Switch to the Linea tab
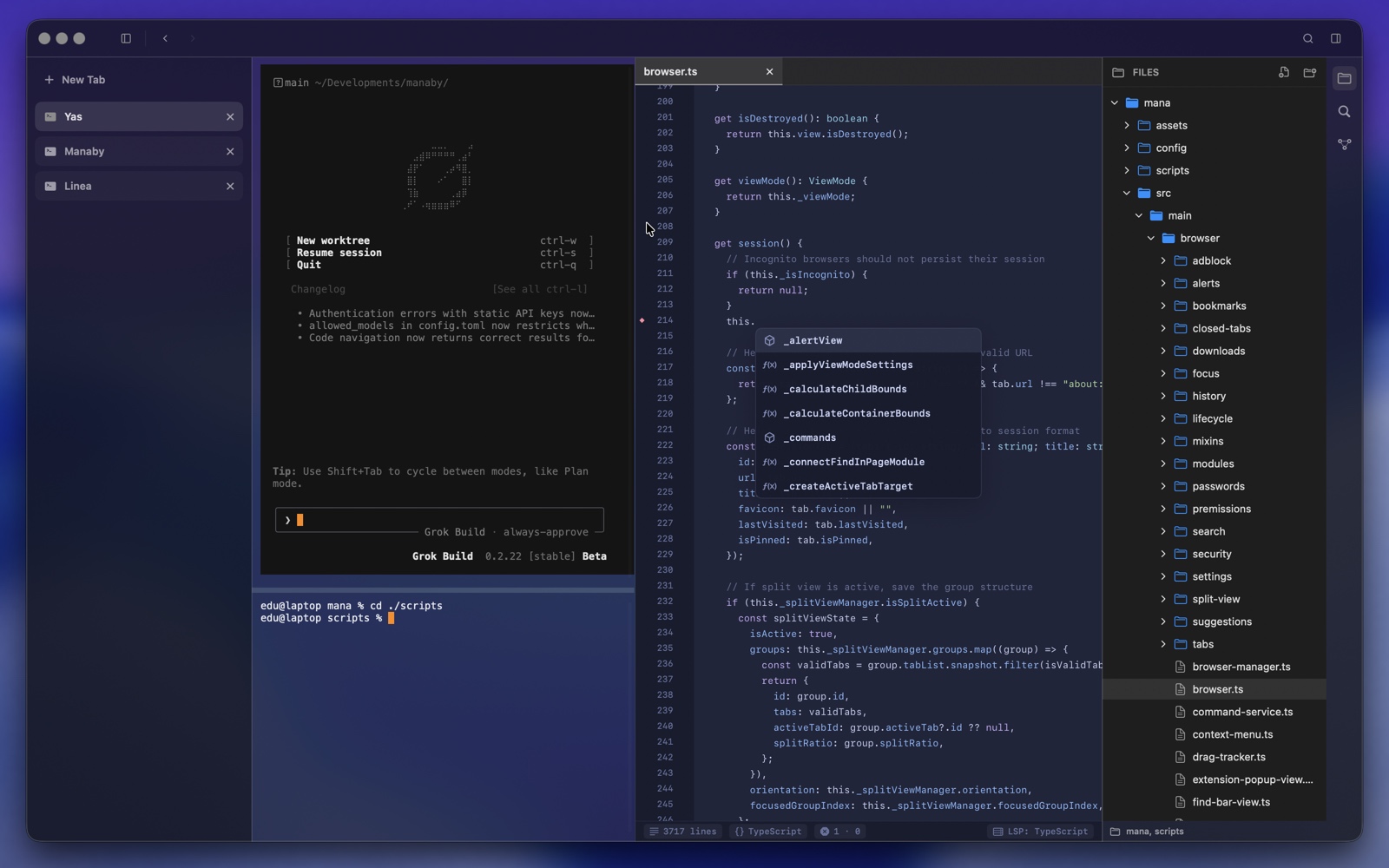 click(139, 186)
